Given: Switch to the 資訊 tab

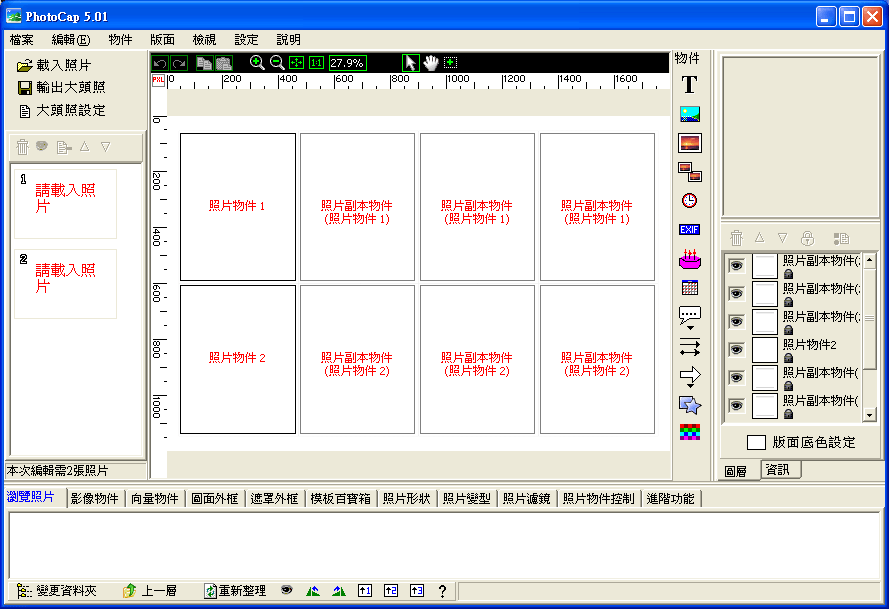Looking at the screenshot, I should (x=779, y=469).
